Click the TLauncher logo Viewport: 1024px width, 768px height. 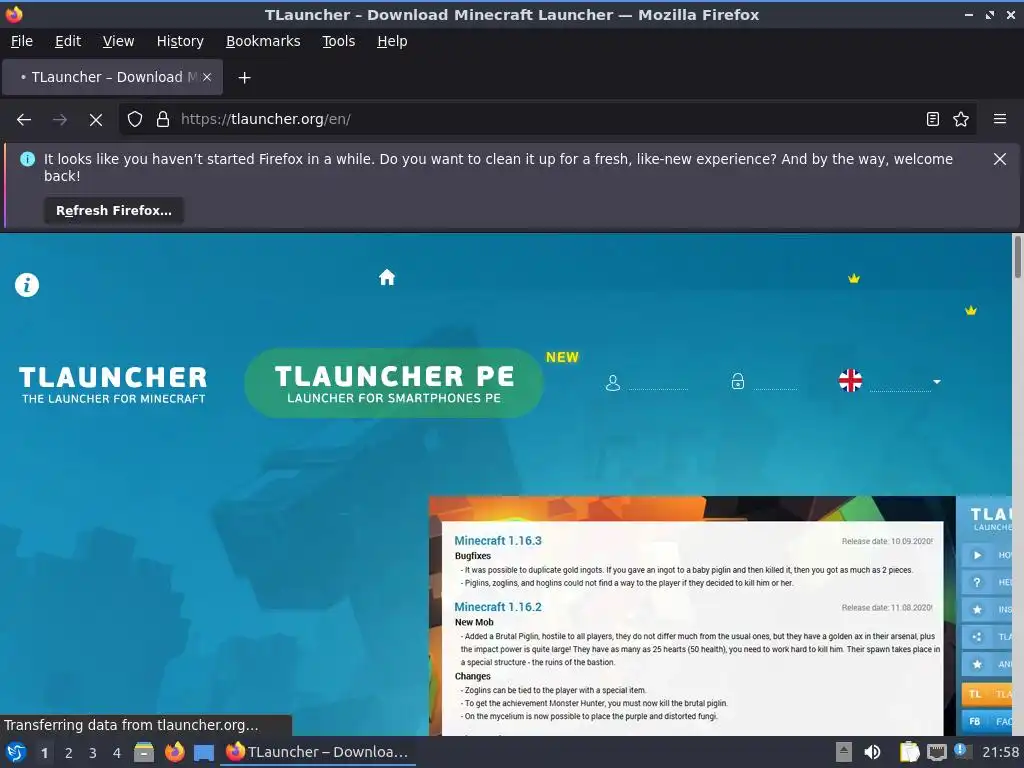113,385
